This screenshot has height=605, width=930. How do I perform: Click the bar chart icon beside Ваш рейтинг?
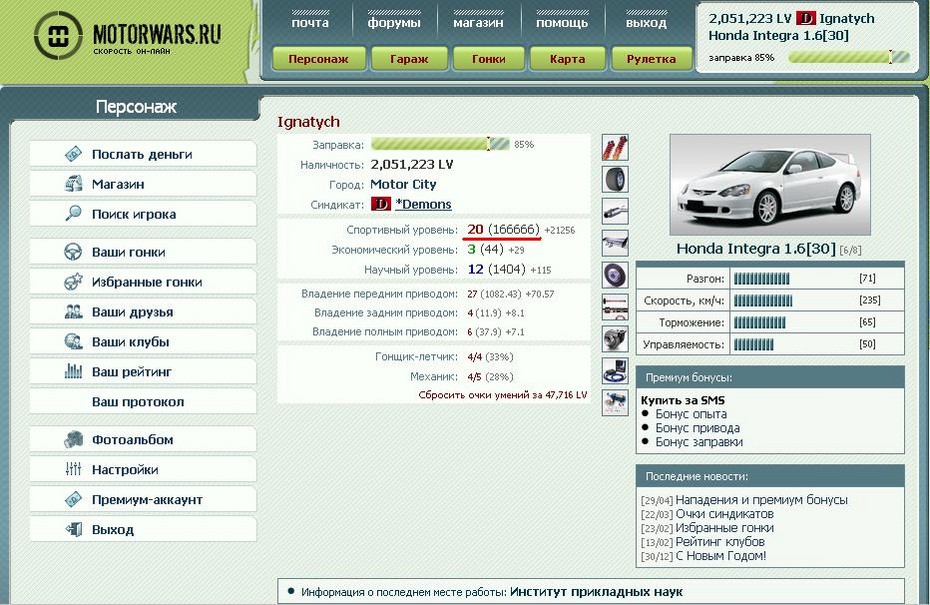point(73,372)
